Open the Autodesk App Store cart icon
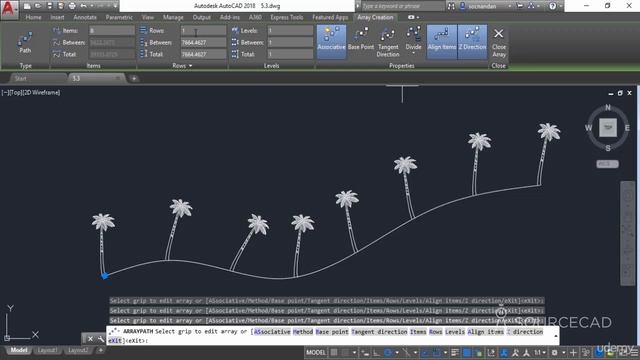640x360 pixels. [520, 6]
